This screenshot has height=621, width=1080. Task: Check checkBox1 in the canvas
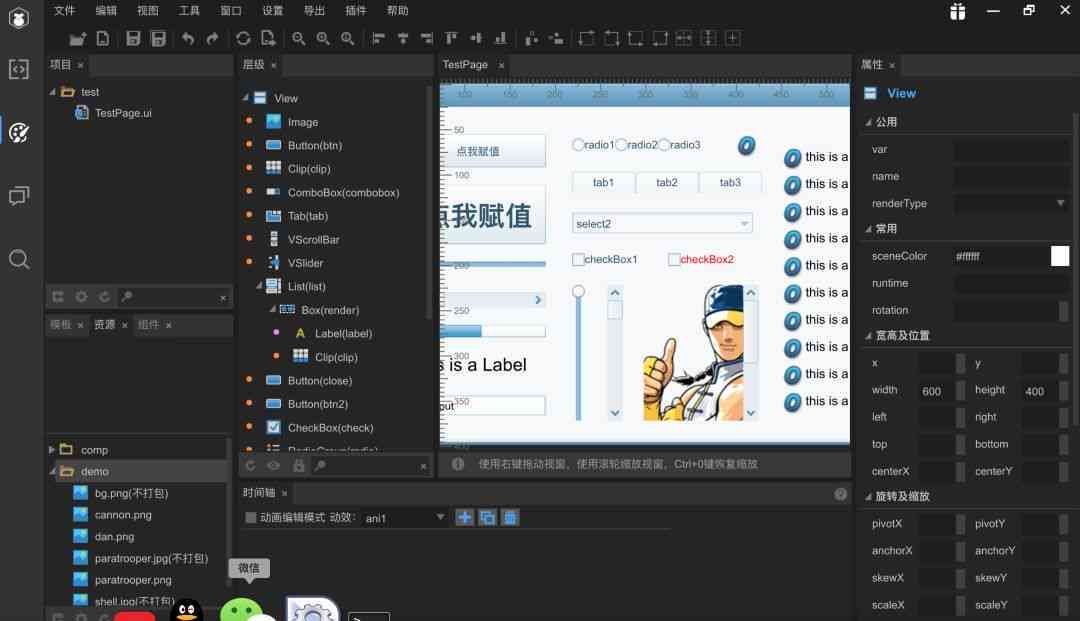pyautogui.click(x=578, y=260)
